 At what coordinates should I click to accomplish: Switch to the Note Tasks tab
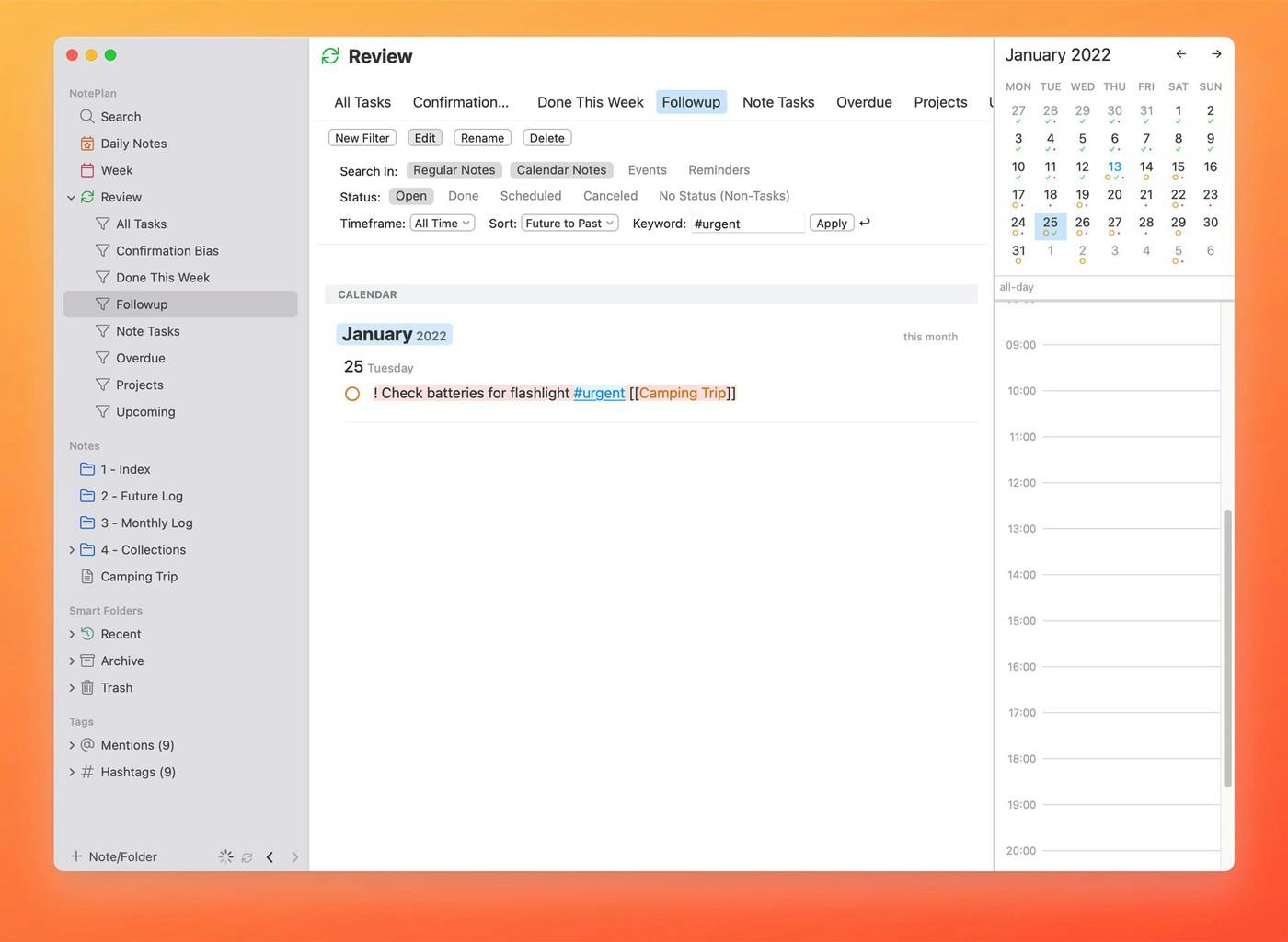[778, 102]
